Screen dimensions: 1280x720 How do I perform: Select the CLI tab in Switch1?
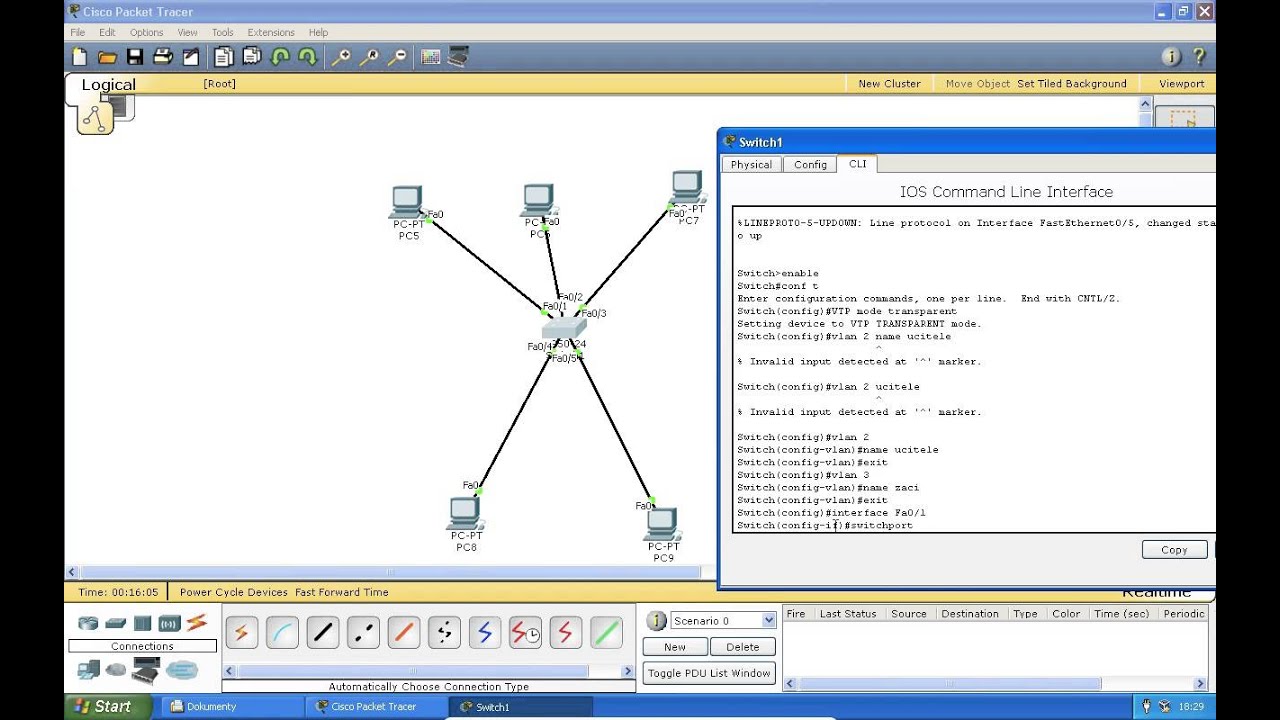[x=858, y=164]
